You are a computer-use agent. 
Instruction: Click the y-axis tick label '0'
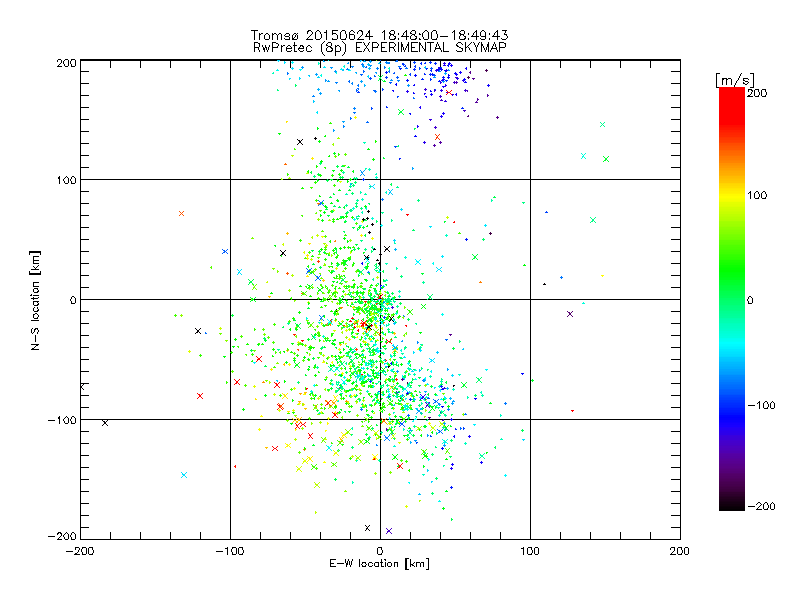(x=73, y=300)
